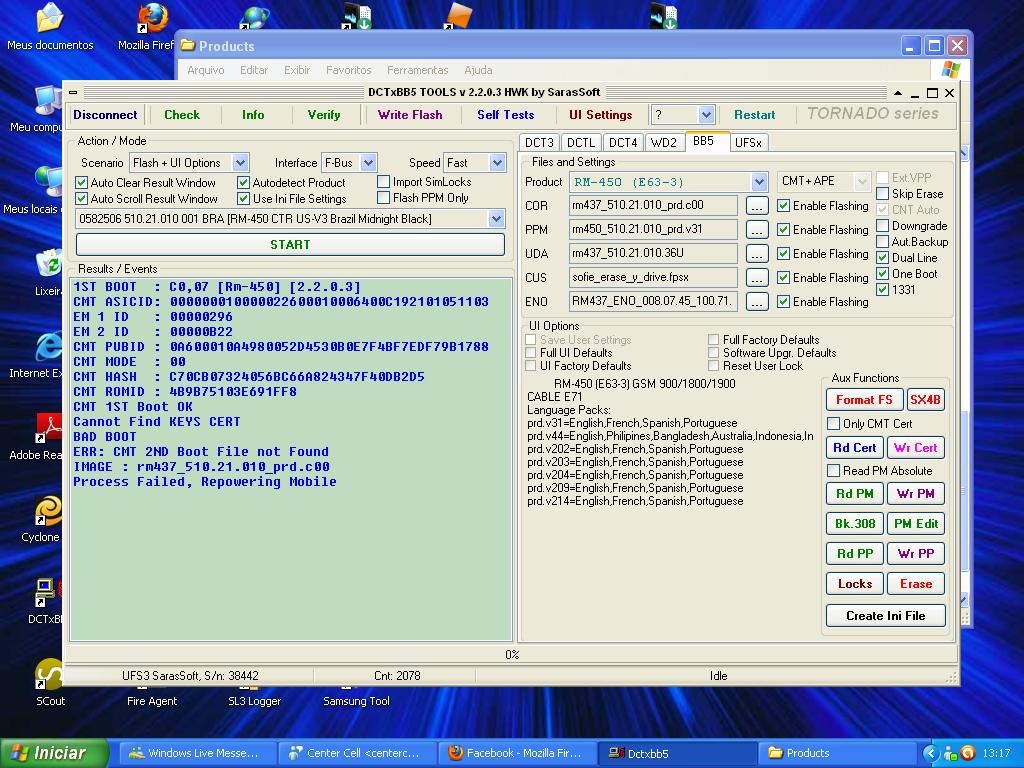Viewport: 1024px width, 768px height.
Task: Enable the Downgrade checkbox
Action: [882, 225]
